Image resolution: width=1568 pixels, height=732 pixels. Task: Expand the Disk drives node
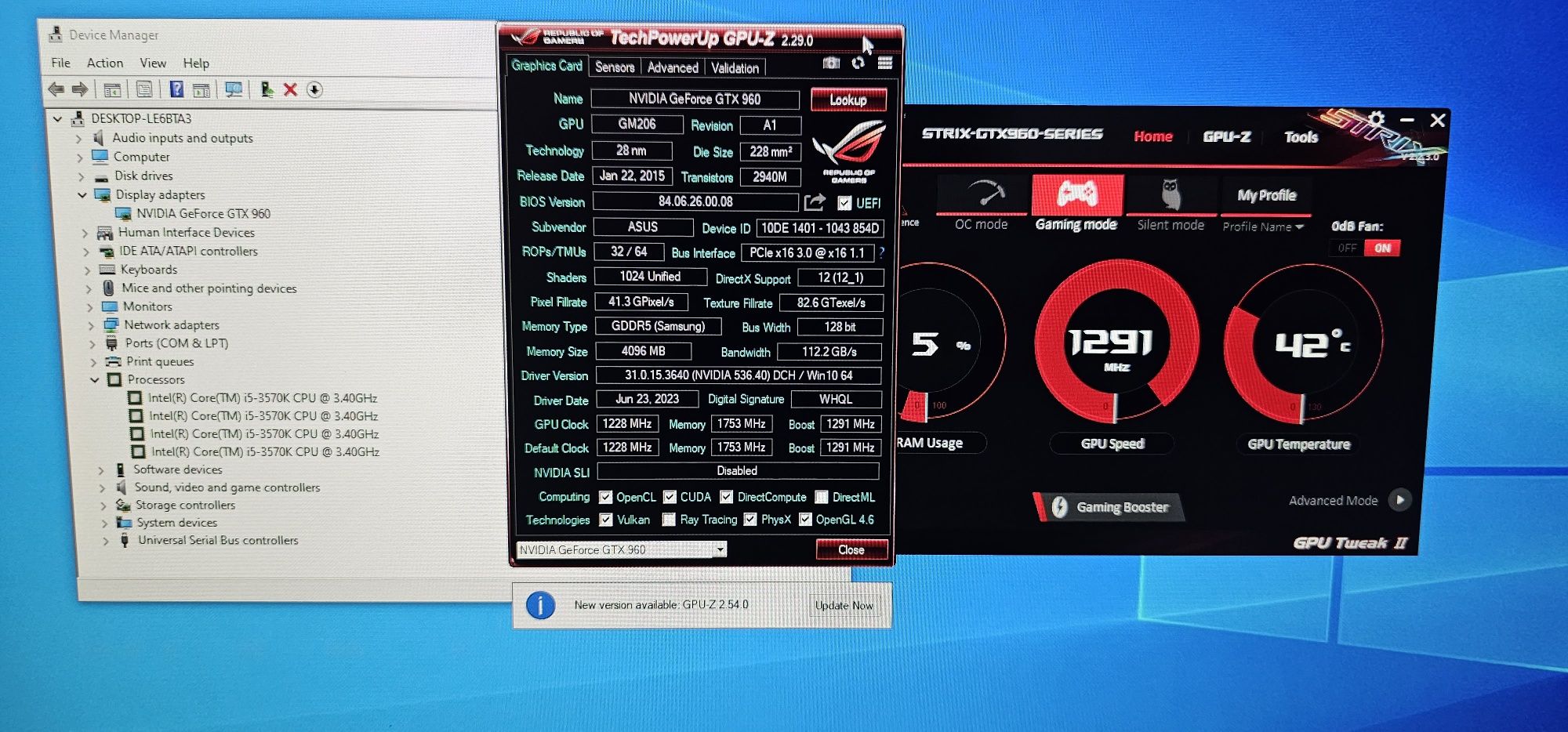81,176
